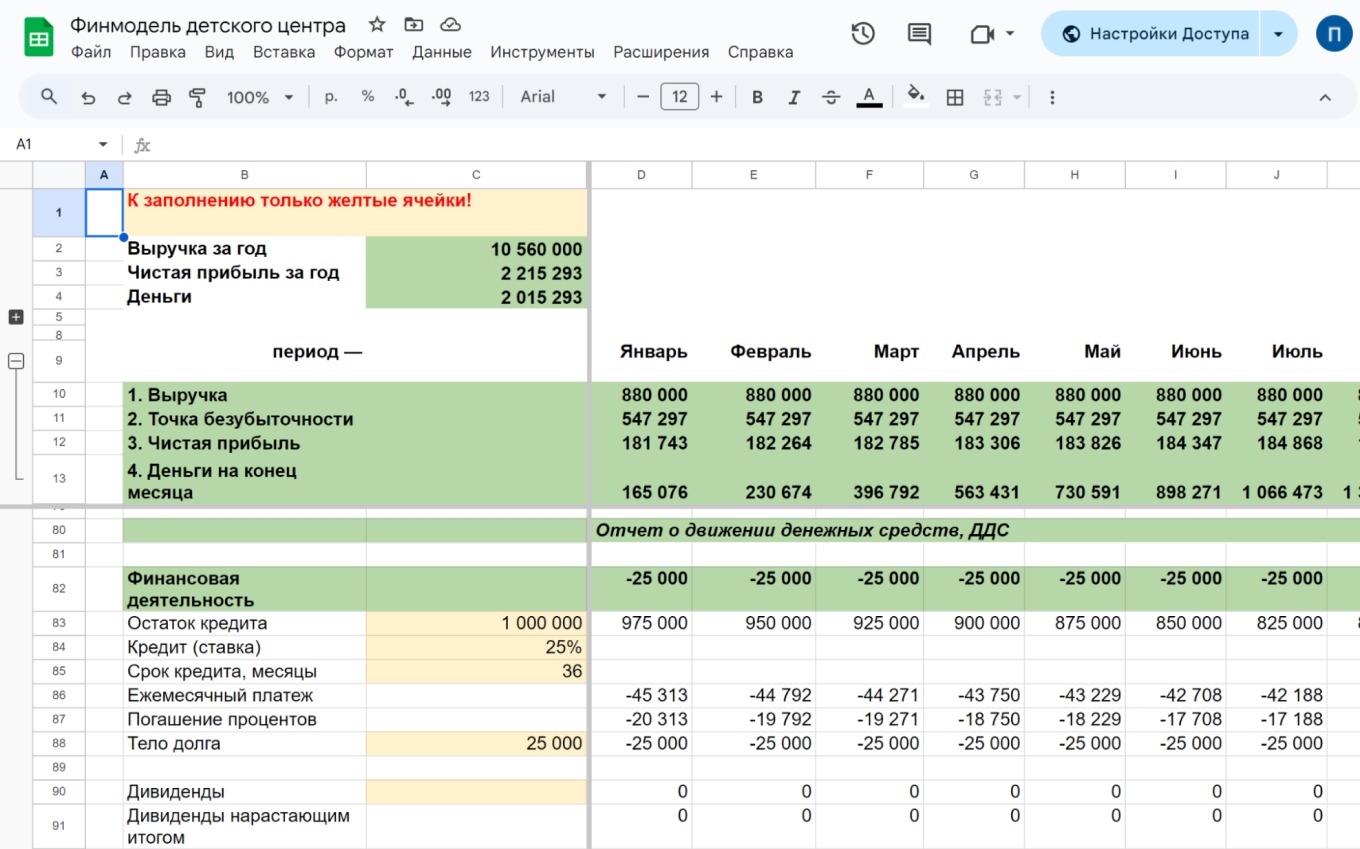Open the comments panel icon
Image resolution: width=1360 pixels, height=849 pixels.
point(919,33)
